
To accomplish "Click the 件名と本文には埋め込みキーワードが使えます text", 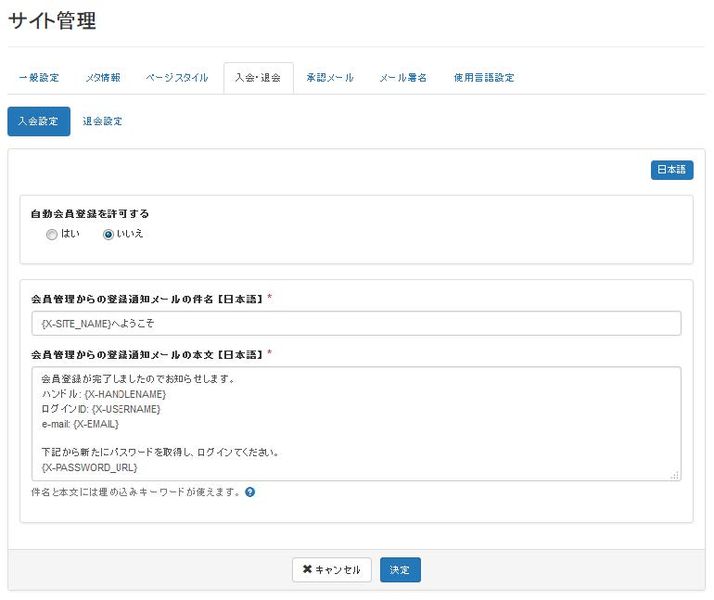I will click(136, 492).
